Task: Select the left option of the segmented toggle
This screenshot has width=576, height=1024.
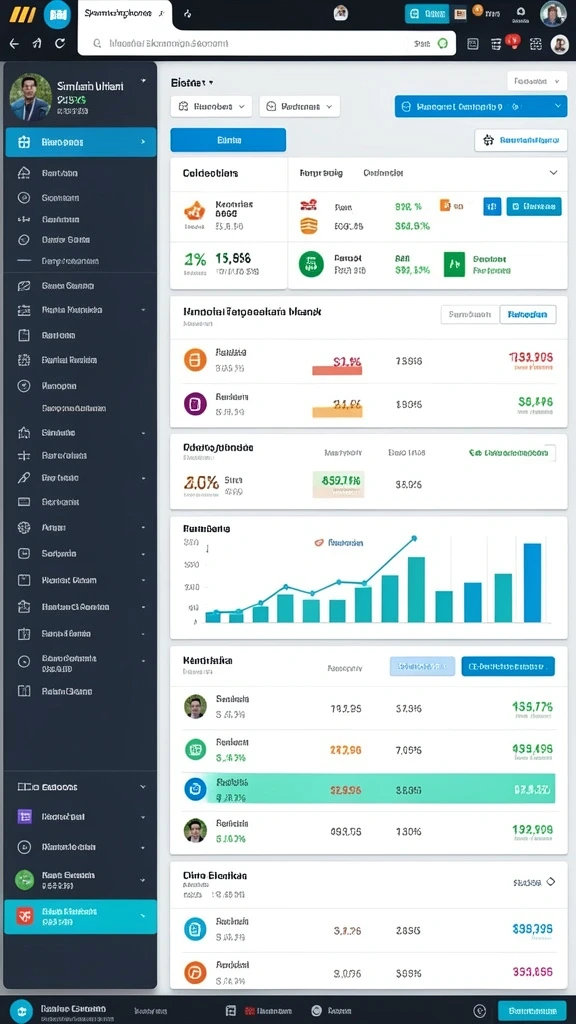Action: point(470,314)
